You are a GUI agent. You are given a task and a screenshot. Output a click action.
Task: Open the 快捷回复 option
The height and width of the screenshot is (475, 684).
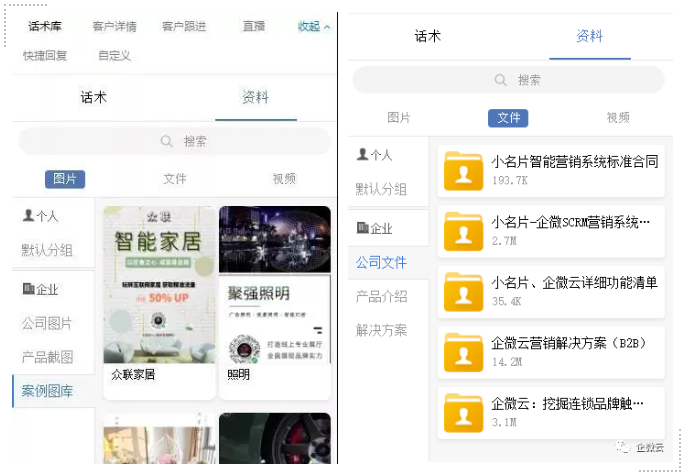tap(45, 56)
